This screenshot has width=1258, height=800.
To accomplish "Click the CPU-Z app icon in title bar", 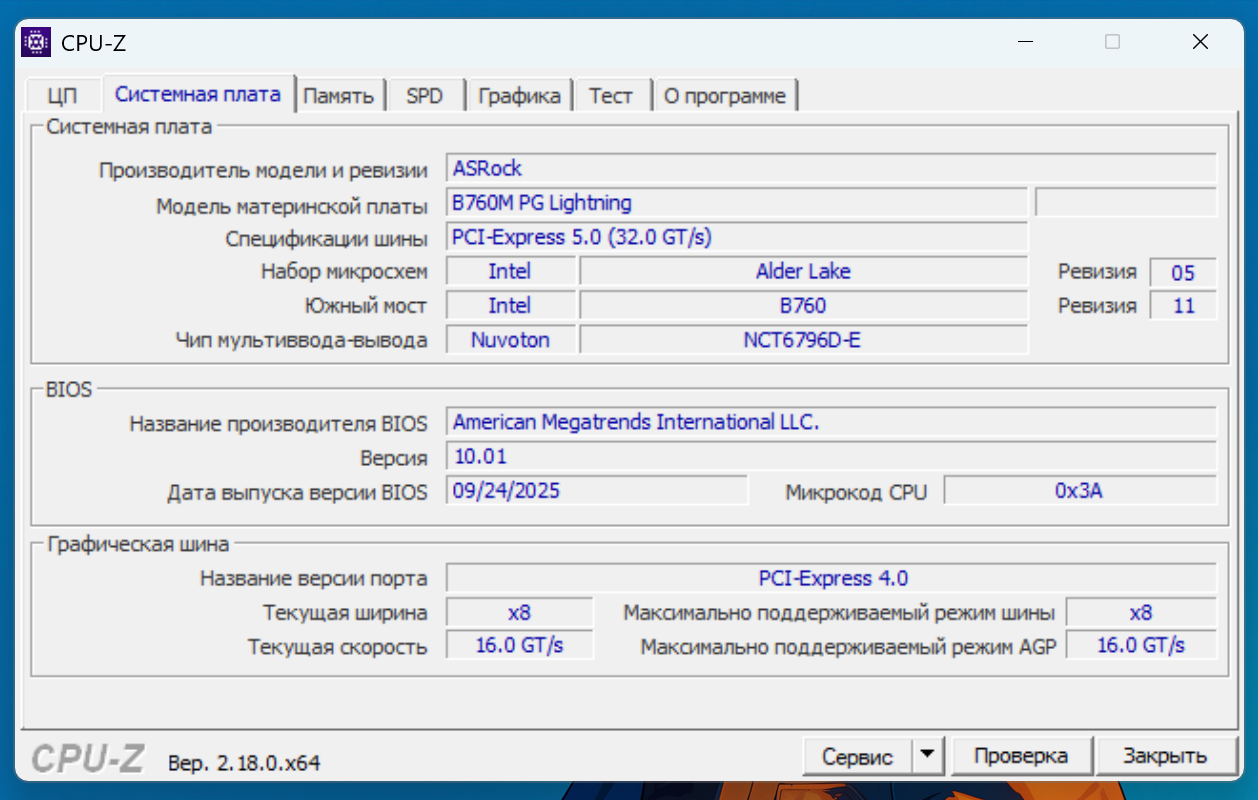I will (36, 42).
